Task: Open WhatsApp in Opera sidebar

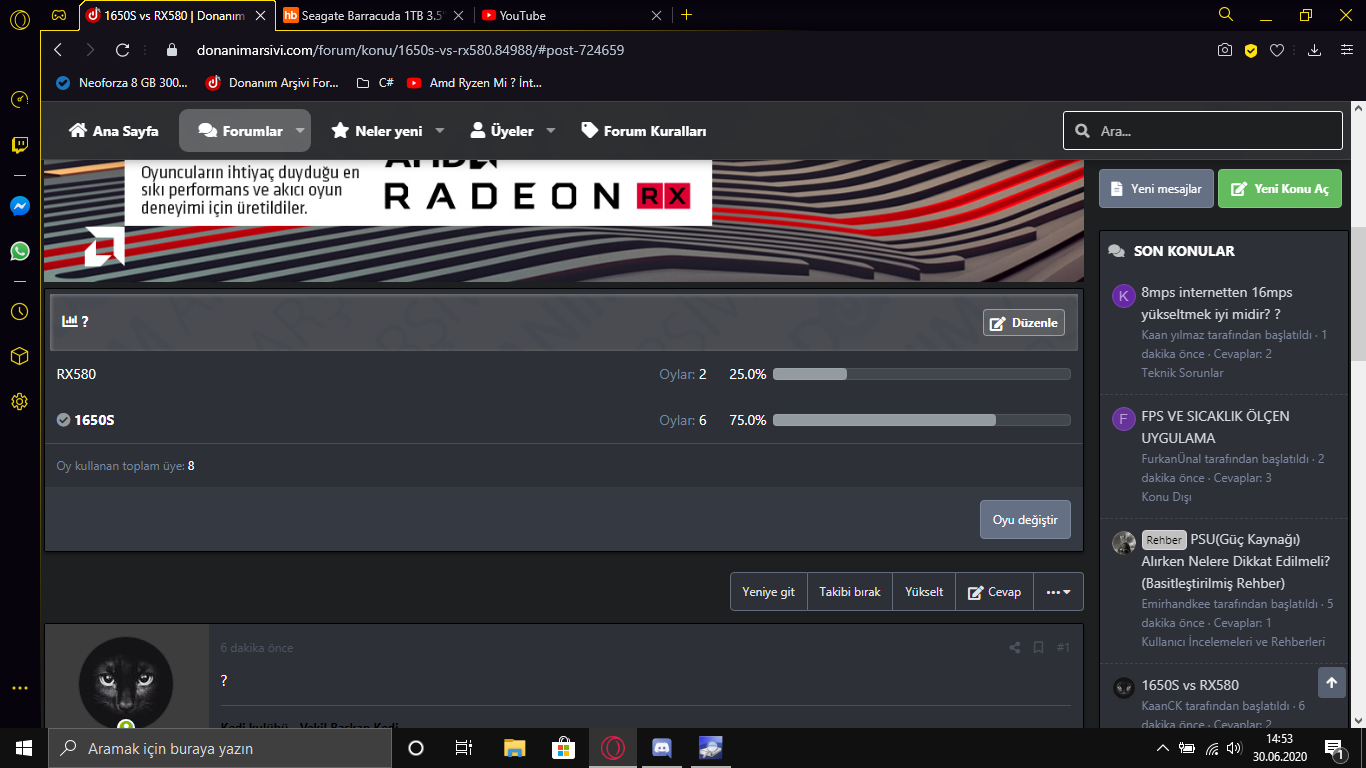Action: pos(19,251)
